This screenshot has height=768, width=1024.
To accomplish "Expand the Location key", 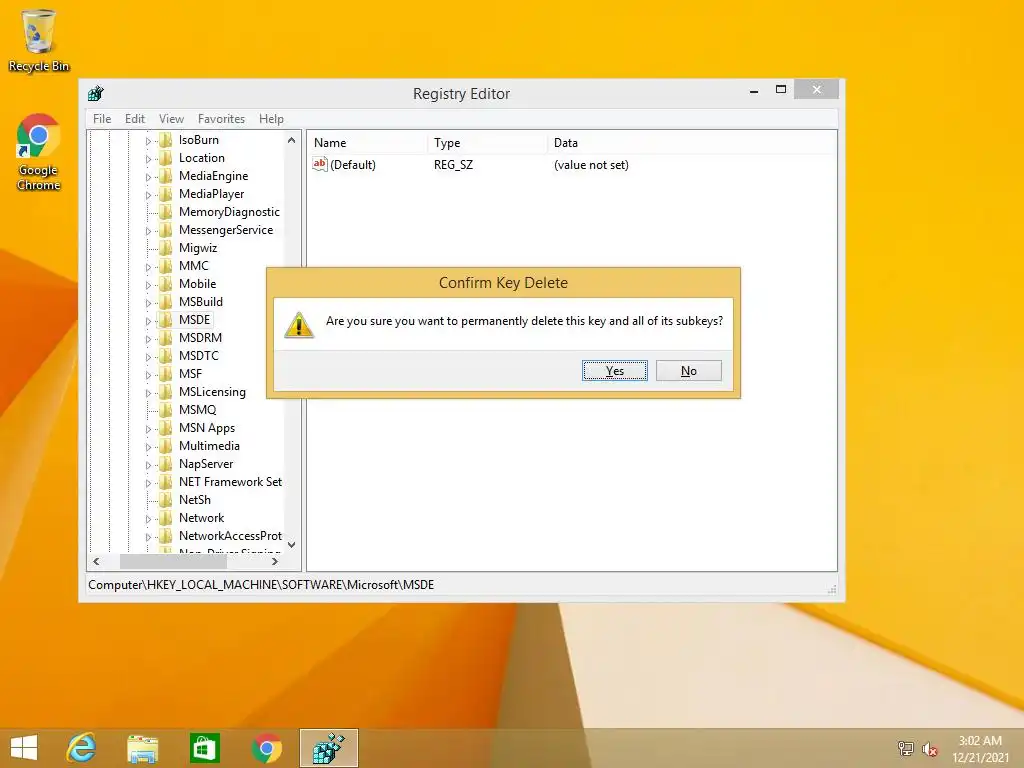I will coord(148,159).
